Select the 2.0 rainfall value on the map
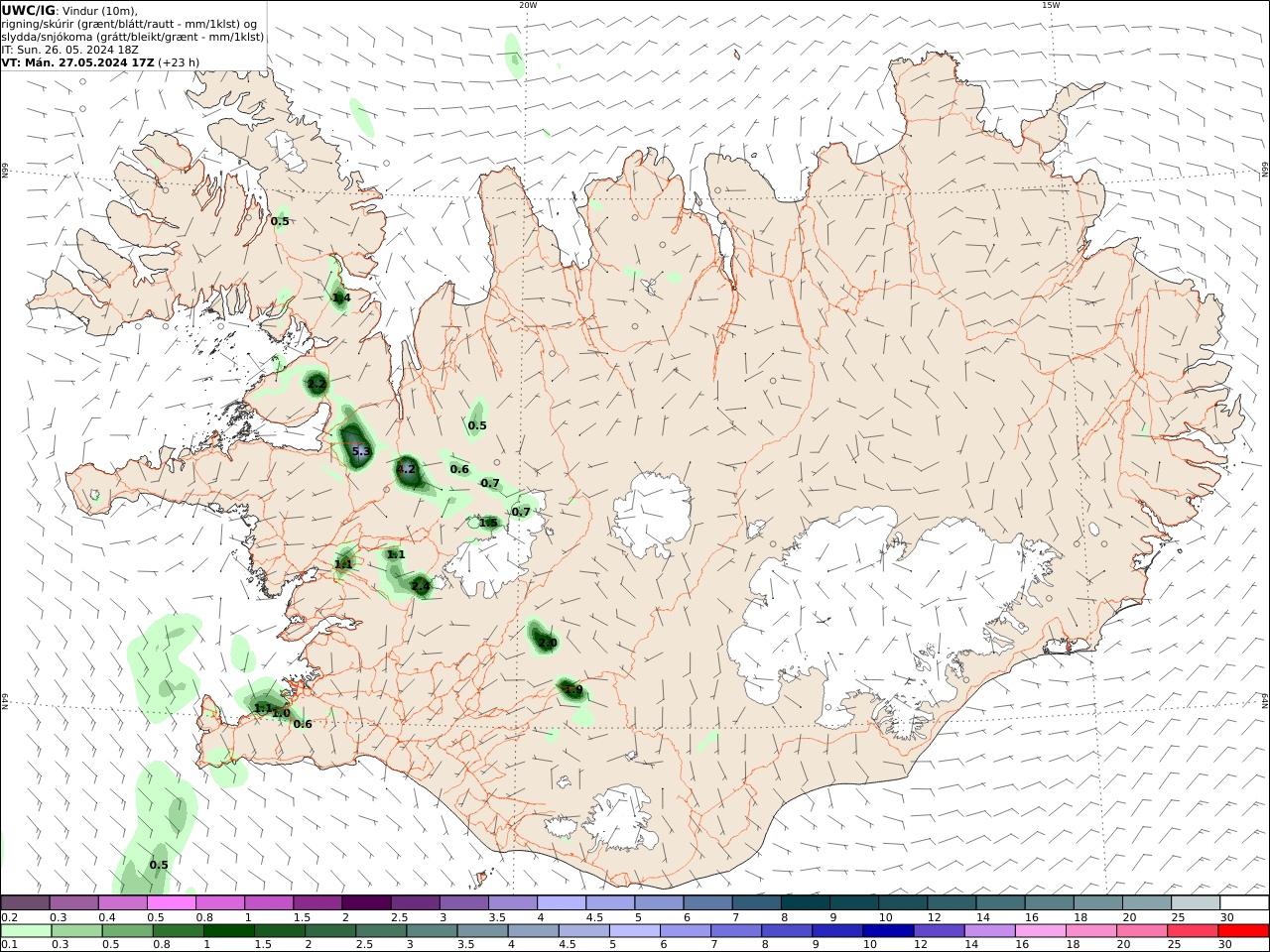1270x952 pixels. point(548,644)
